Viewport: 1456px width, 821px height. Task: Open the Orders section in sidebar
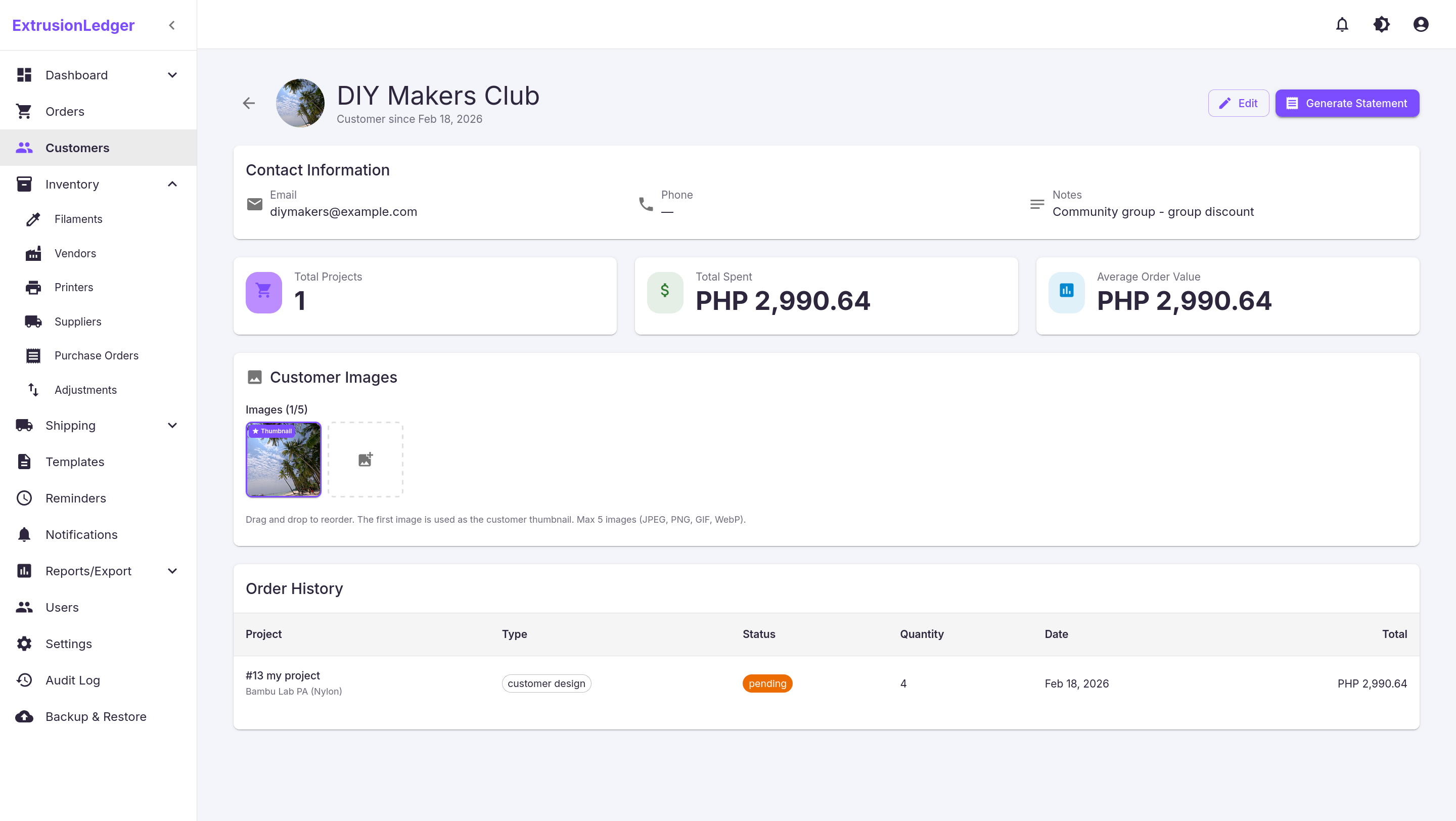(64, 111)
